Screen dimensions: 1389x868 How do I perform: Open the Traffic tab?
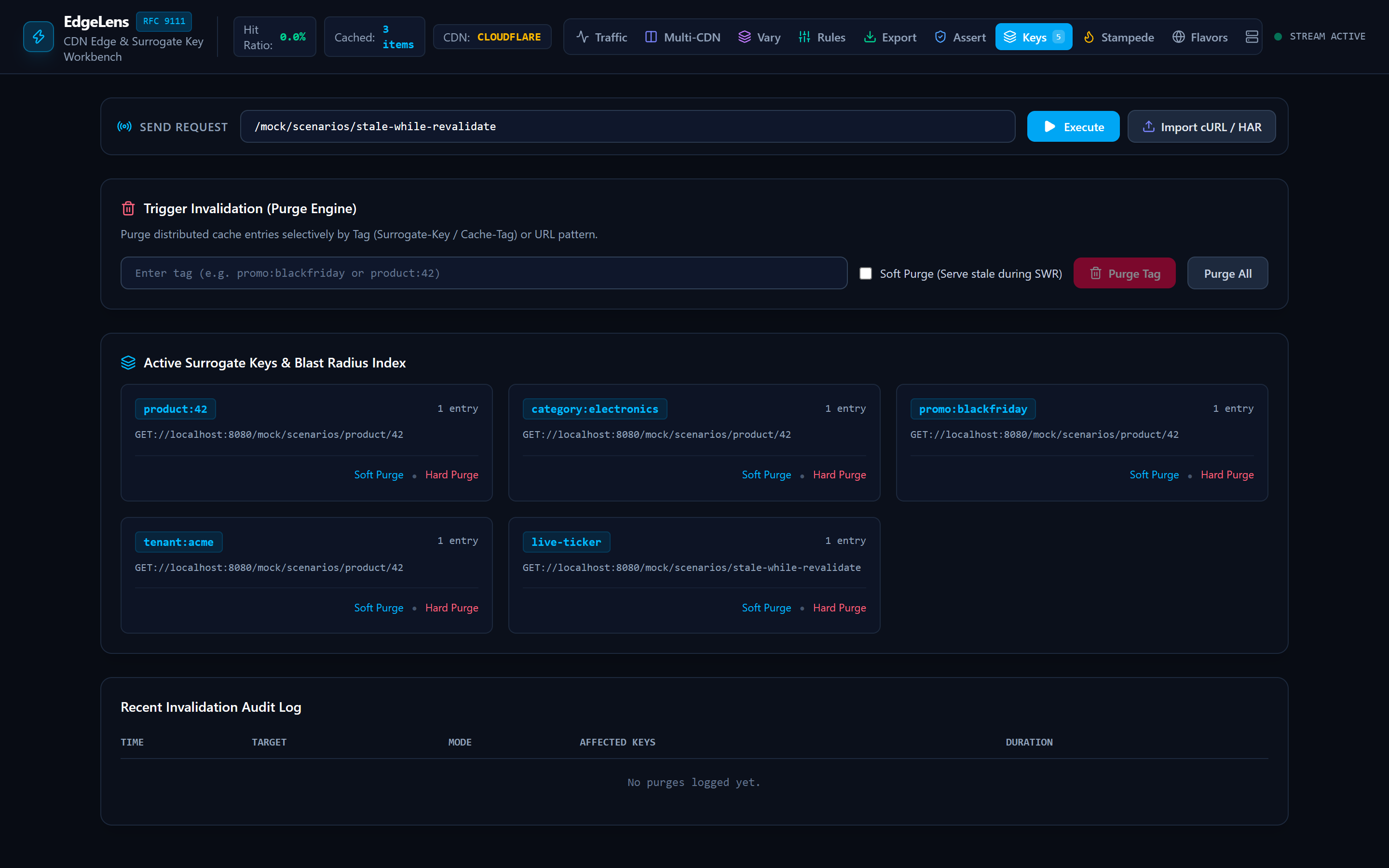point(601,37)
